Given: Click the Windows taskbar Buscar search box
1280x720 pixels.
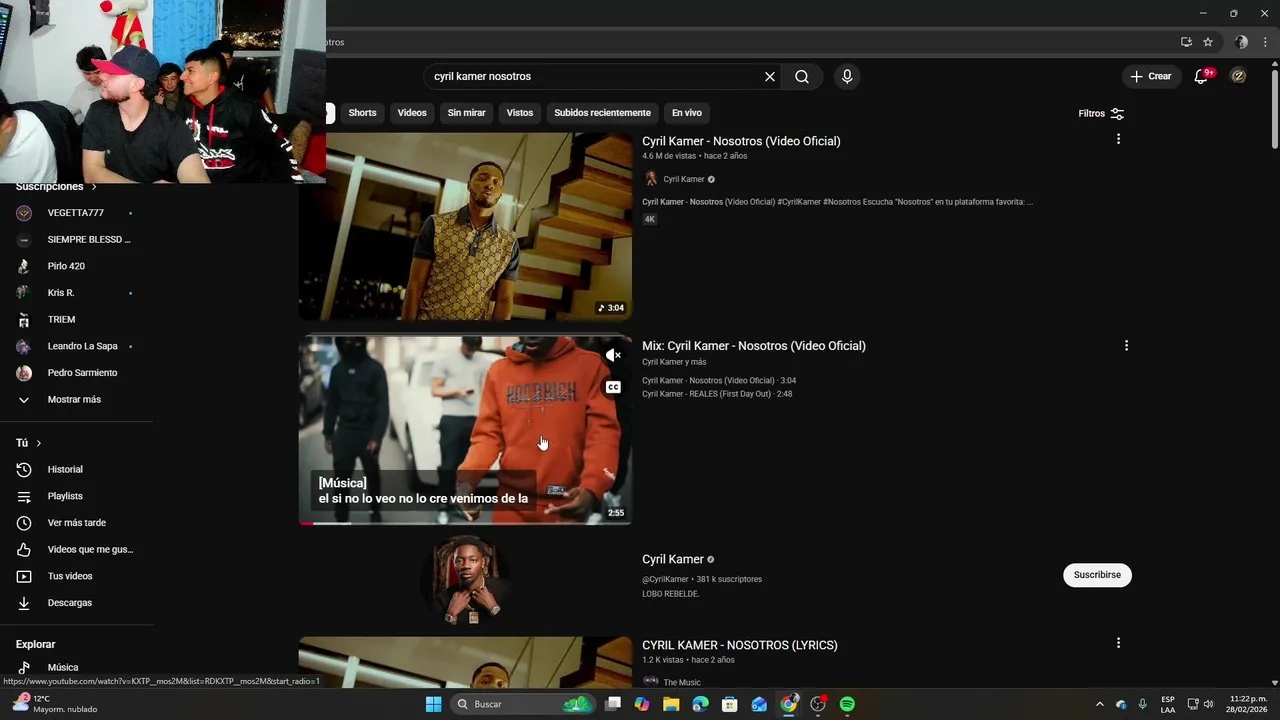Looking at the screenshot, I should point(522,704).
